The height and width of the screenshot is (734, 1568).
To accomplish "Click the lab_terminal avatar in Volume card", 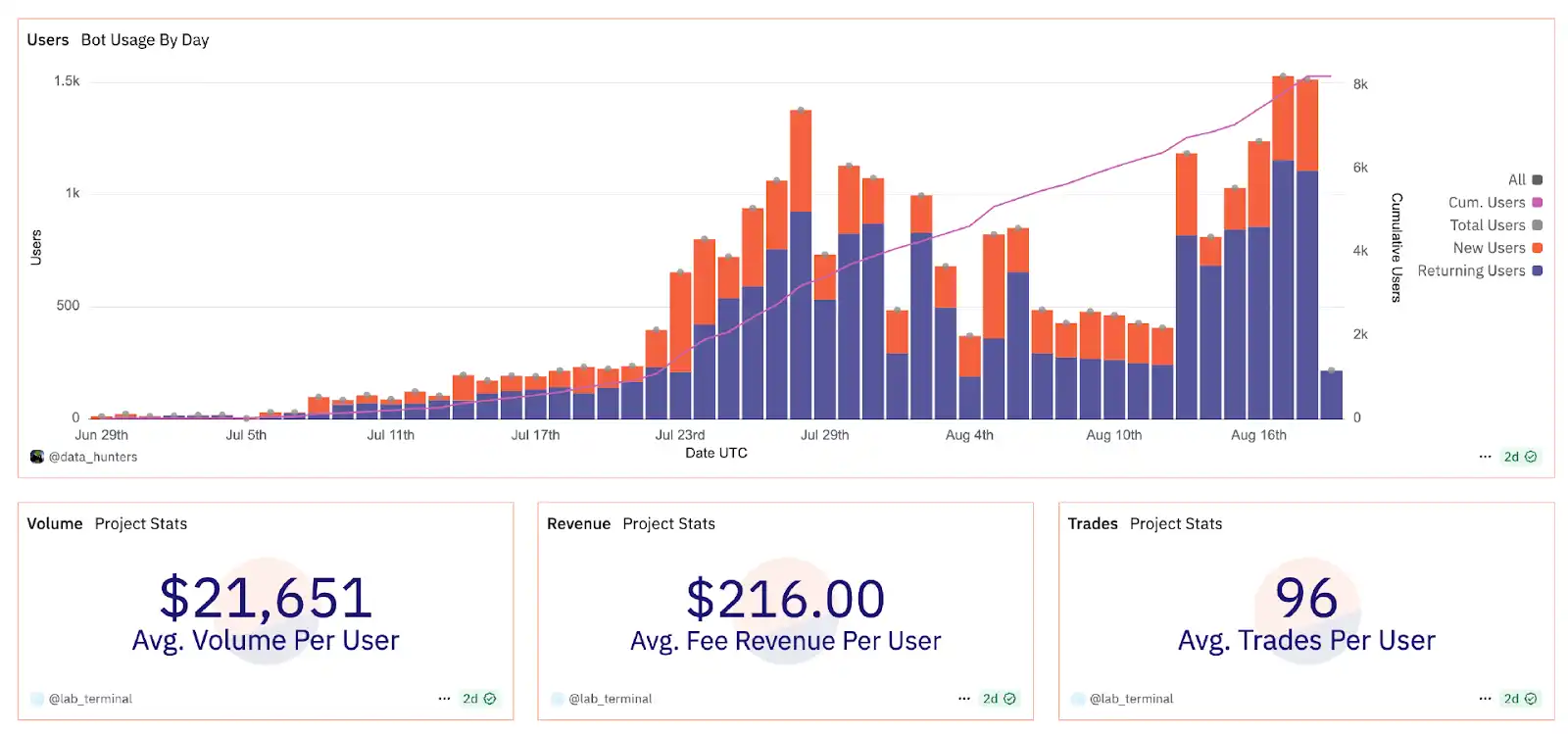I will [x=37, y=699].
